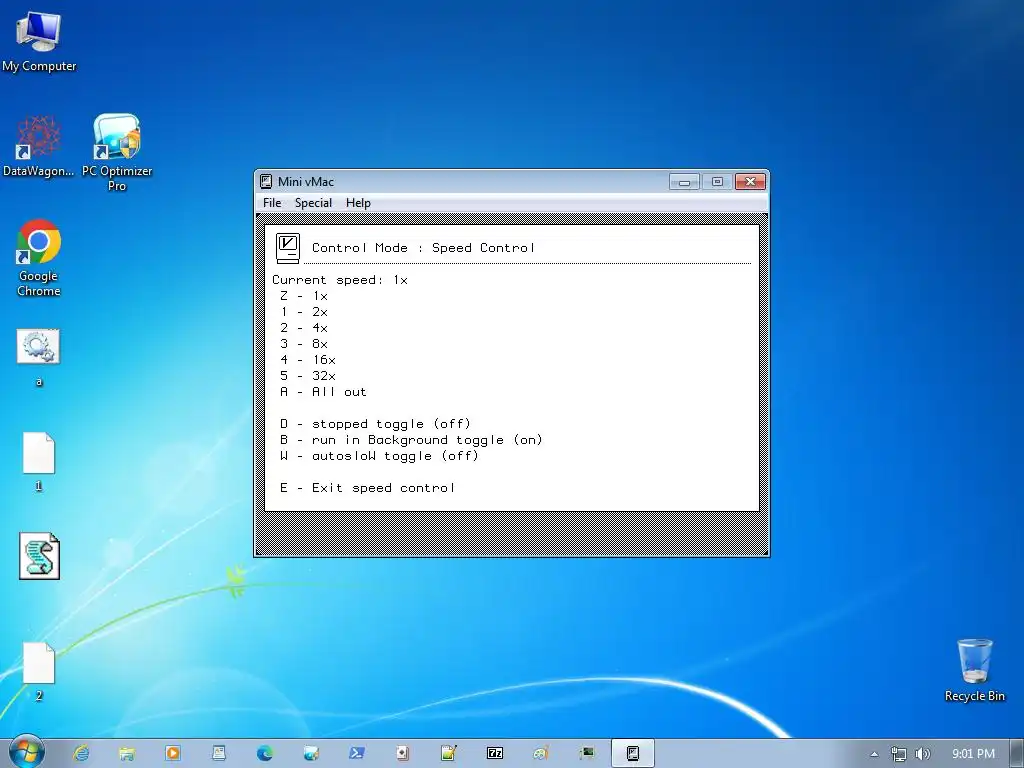
Task: Click the Mini vMac title bar icon
Action: click(266, 182)
